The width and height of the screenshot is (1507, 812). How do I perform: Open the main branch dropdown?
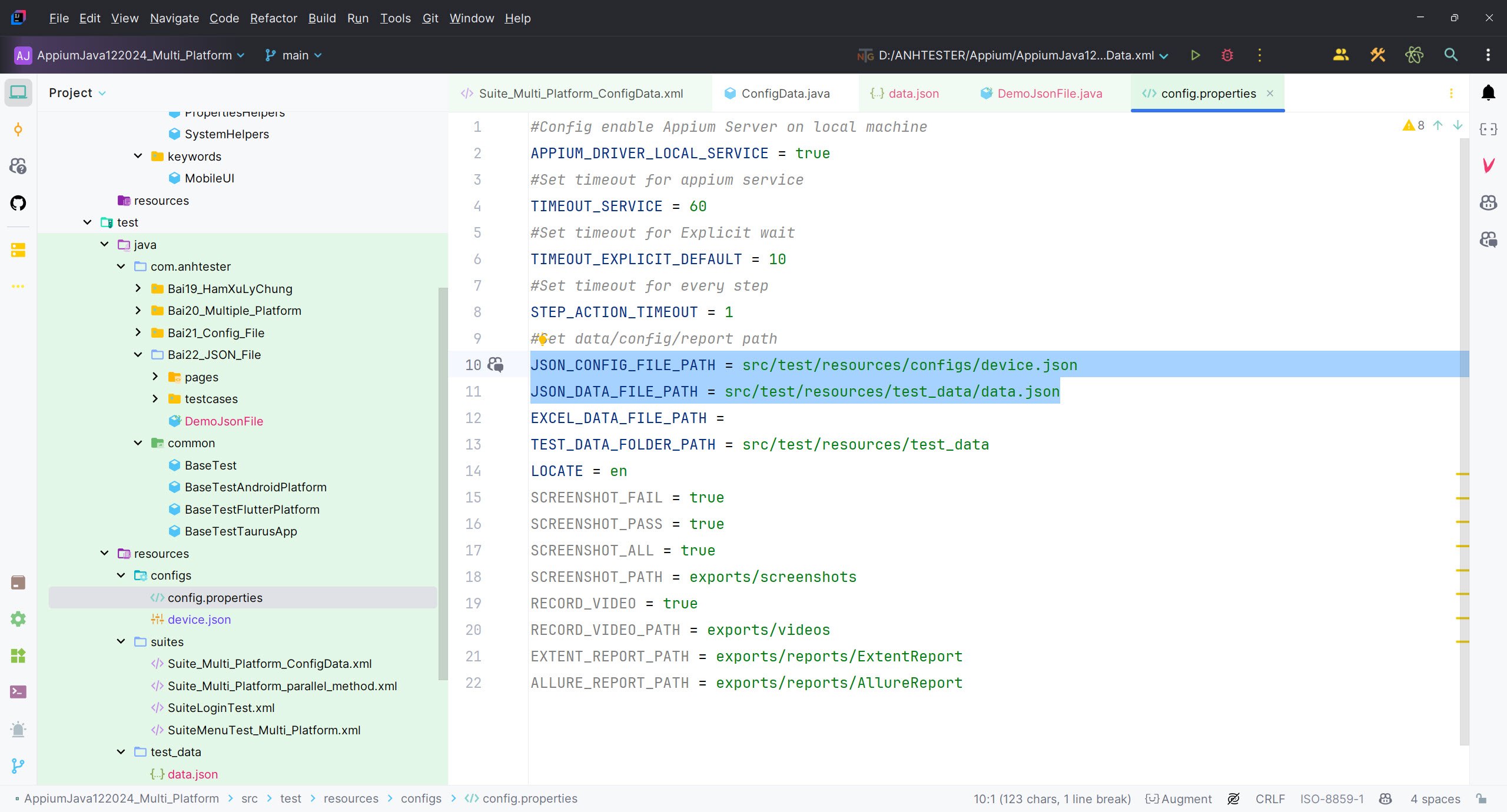[293, 55]
